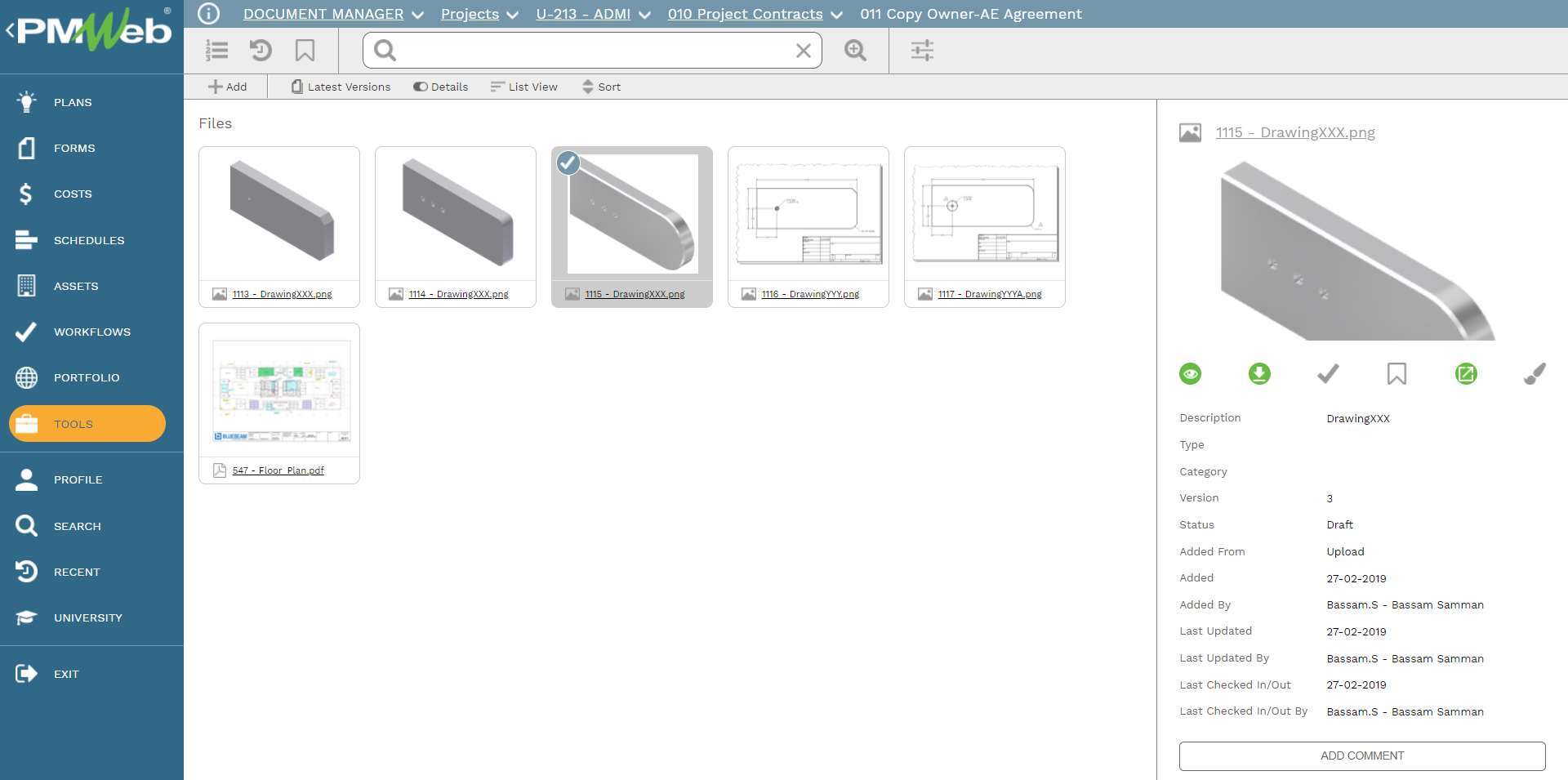
Task: Open the 1117 - DrawingYYYA.png file link
Action: [990, 294]
